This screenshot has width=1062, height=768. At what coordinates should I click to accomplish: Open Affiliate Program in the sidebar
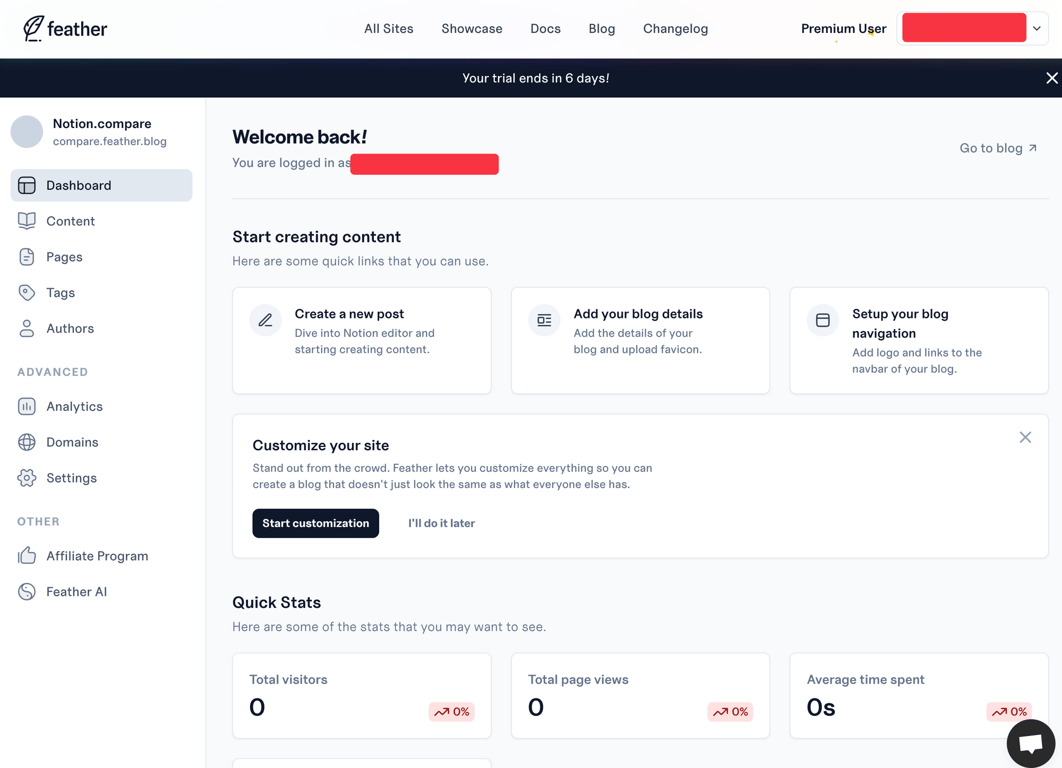[x=102, y=556]
